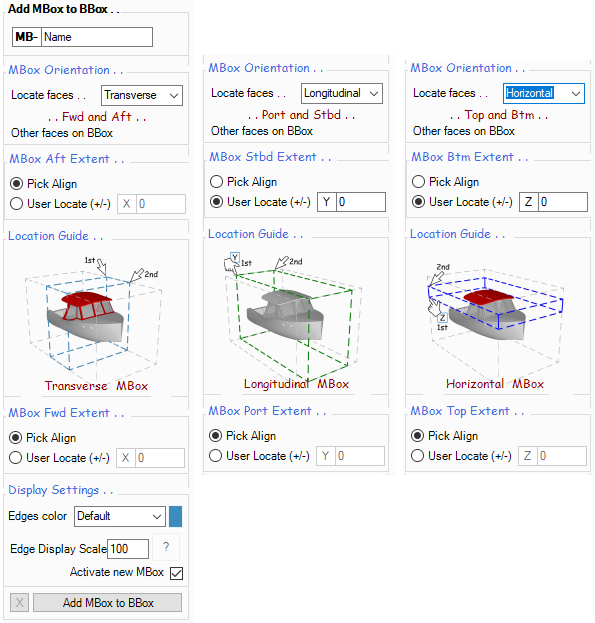This screenshot has height=623, width=595.
Task: Click the MB- Name input field
Action: pos(97,37)
